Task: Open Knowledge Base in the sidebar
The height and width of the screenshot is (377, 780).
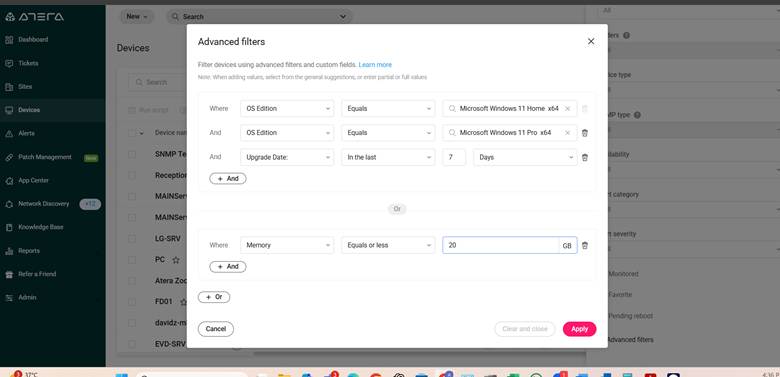Action: [41, 227]
